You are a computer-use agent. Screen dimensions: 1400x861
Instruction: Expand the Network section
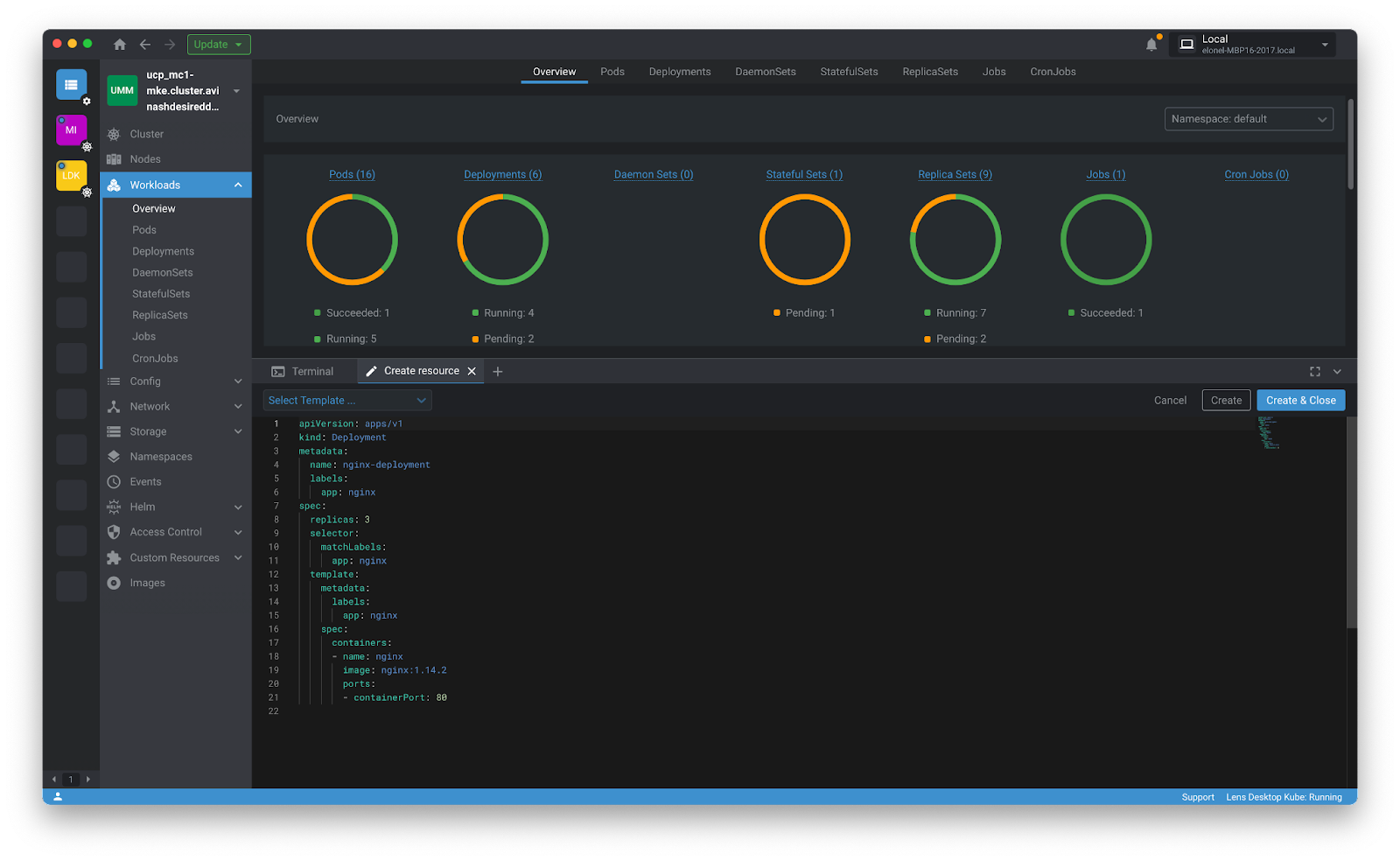click(238, 407)
